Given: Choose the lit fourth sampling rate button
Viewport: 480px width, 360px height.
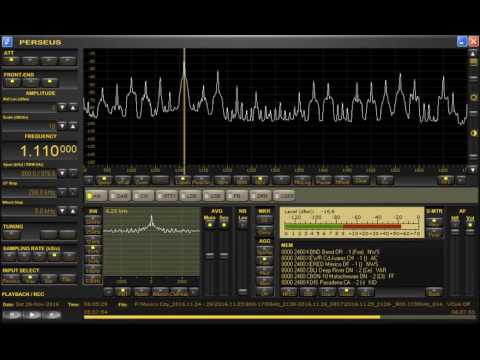Looking at the screenshot, I should point(55,256).
